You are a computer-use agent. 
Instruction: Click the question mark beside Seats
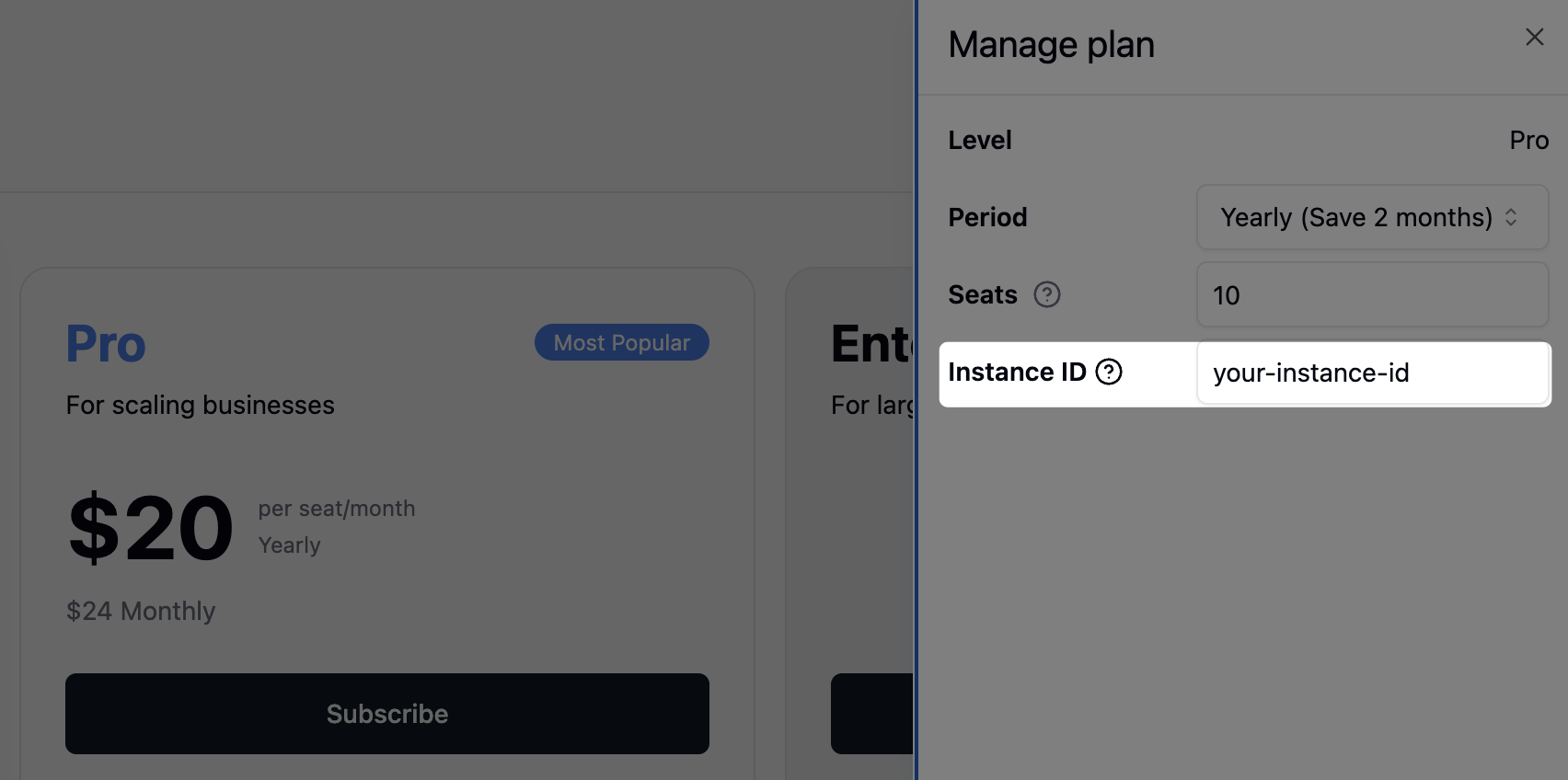coord(1046,294)
